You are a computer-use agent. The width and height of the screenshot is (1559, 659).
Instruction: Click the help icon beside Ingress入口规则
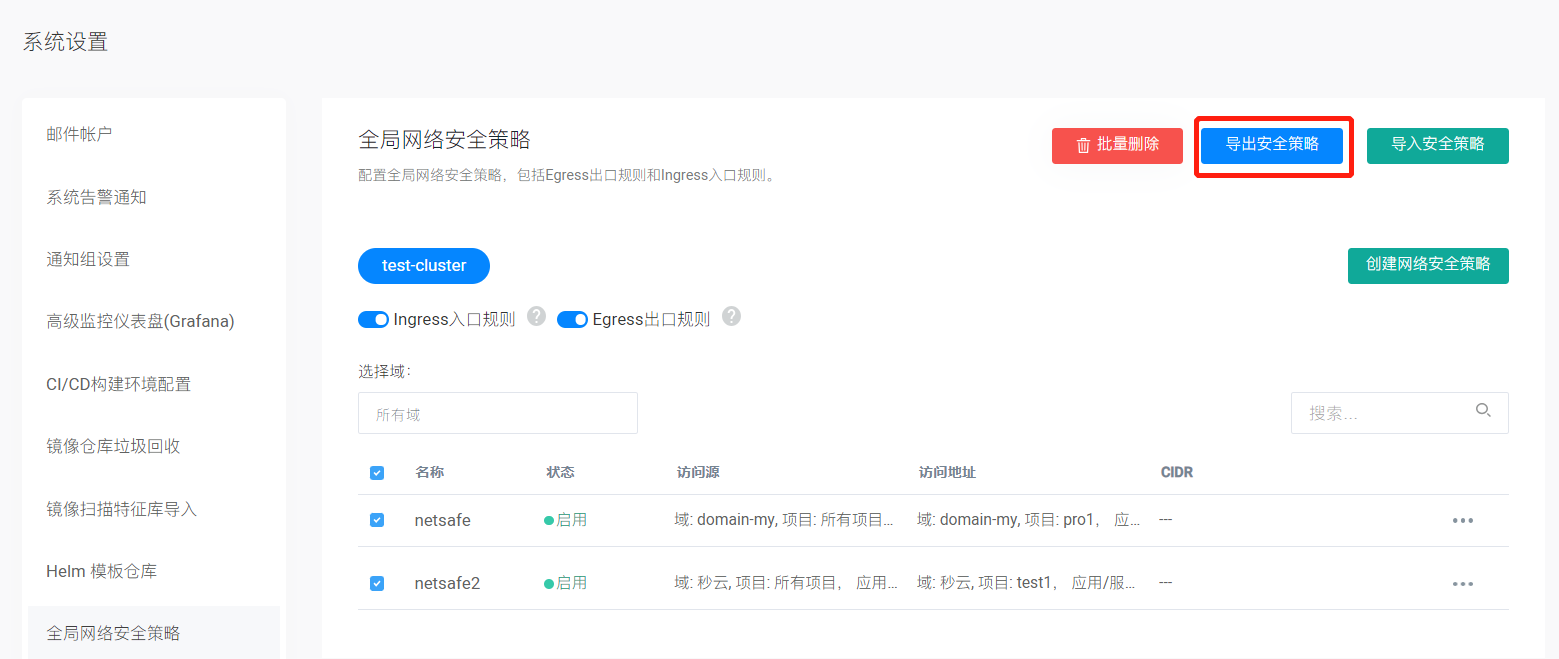(536, 317)
